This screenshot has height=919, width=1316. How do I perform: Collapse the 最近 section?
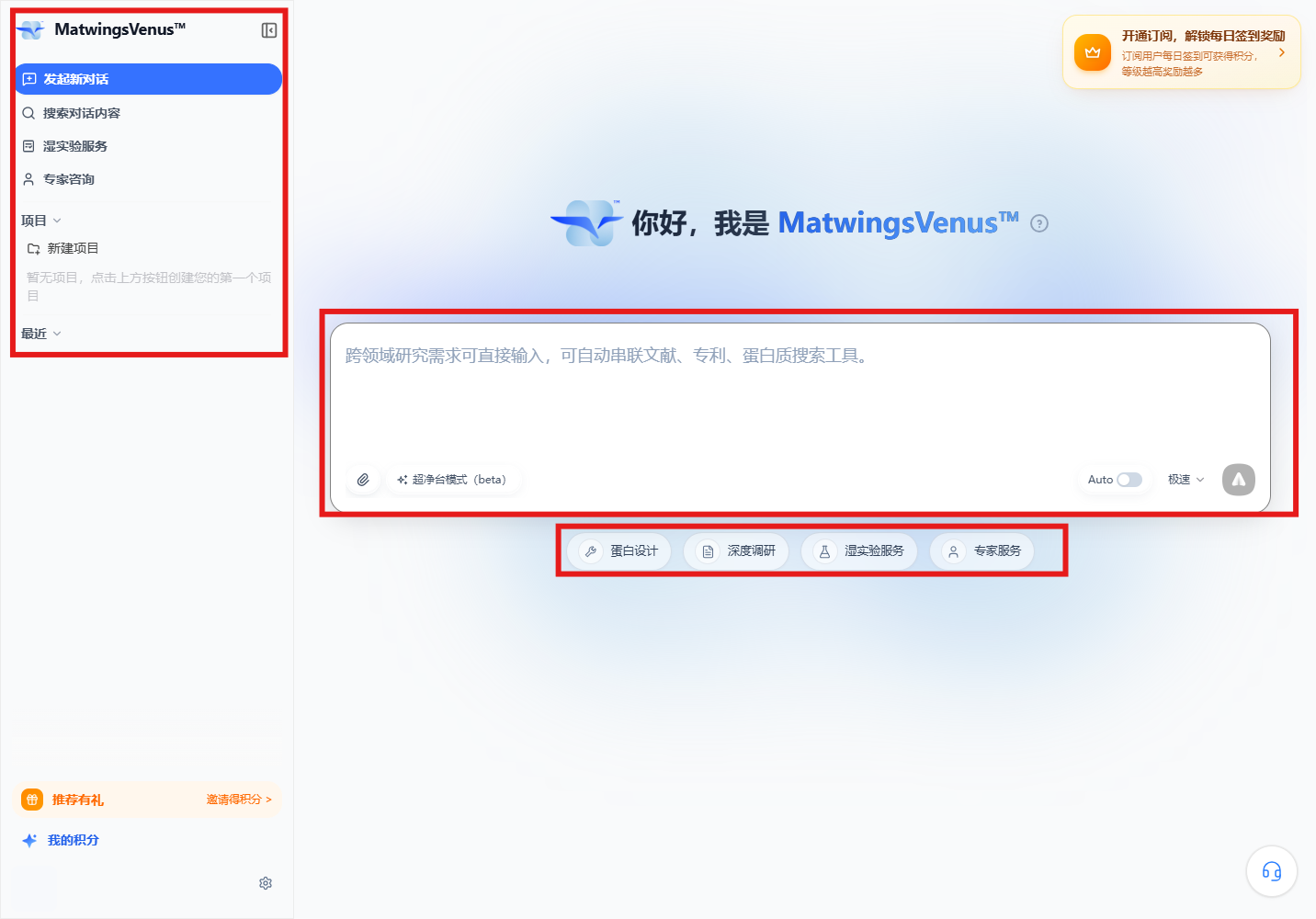point(41,334)
